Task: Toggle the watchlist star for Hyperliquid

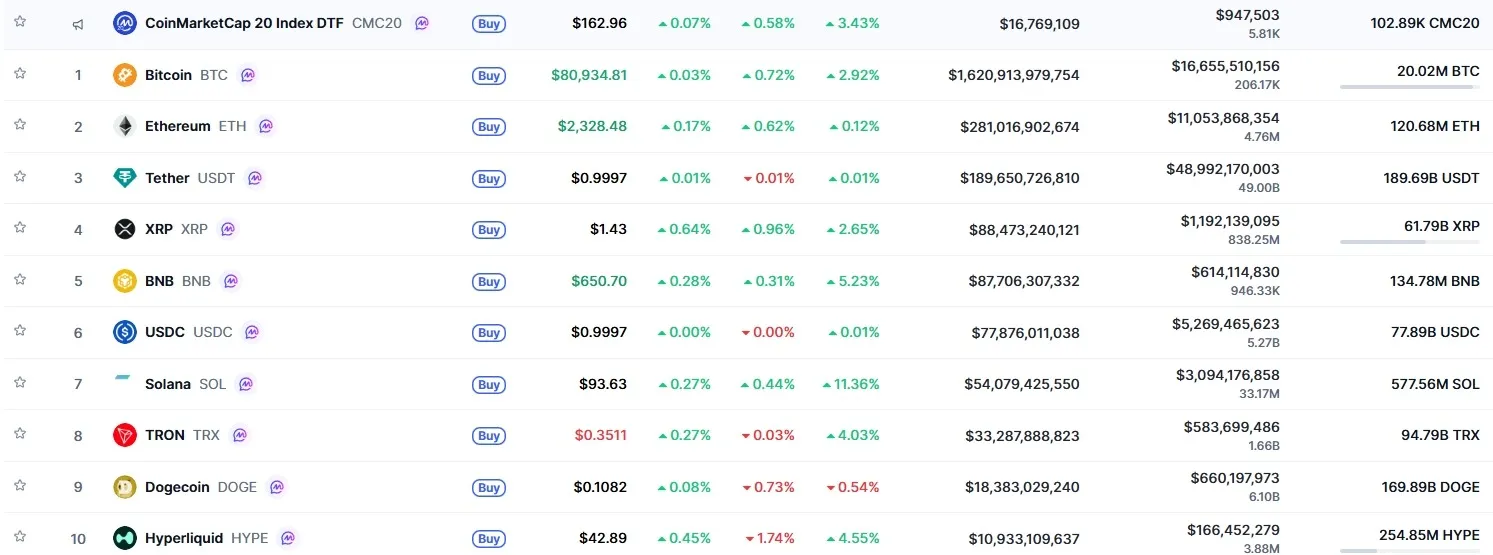Action: click(20, 536)
